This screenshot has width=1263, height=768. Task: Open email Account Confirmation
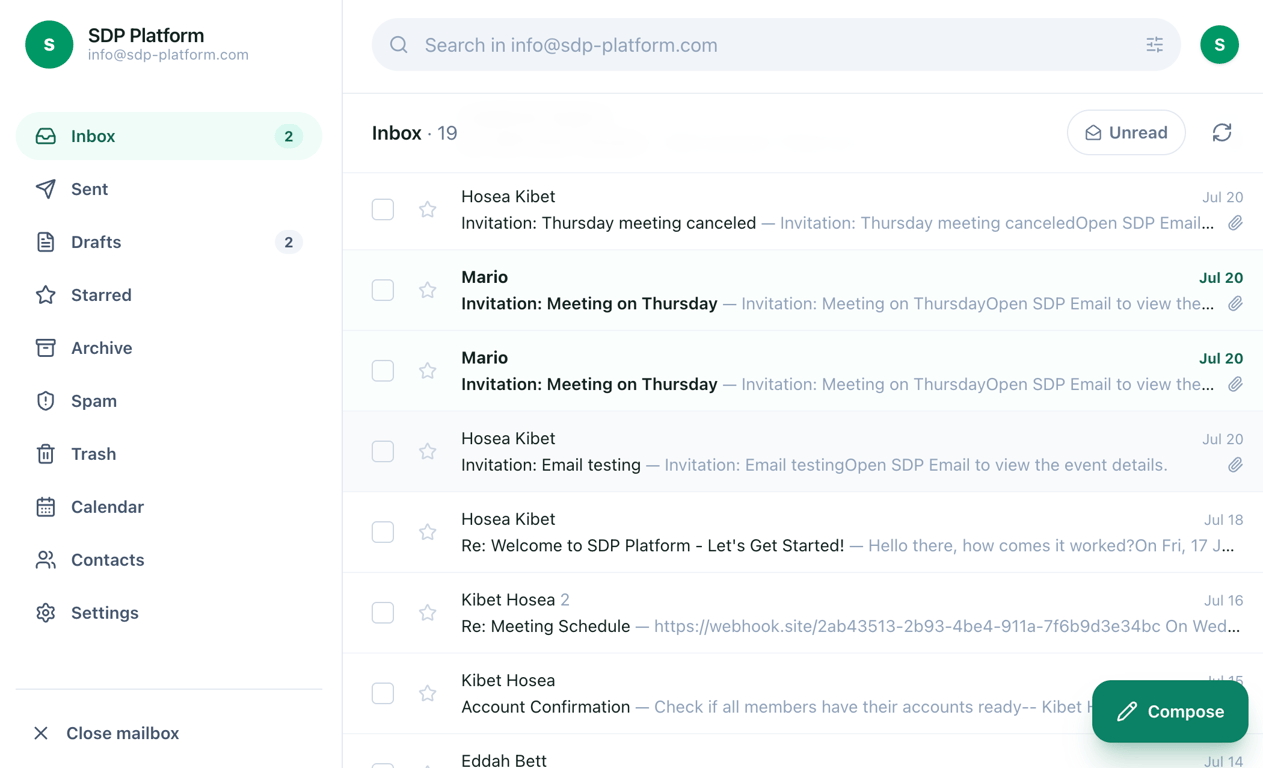[x=803, y=694]
